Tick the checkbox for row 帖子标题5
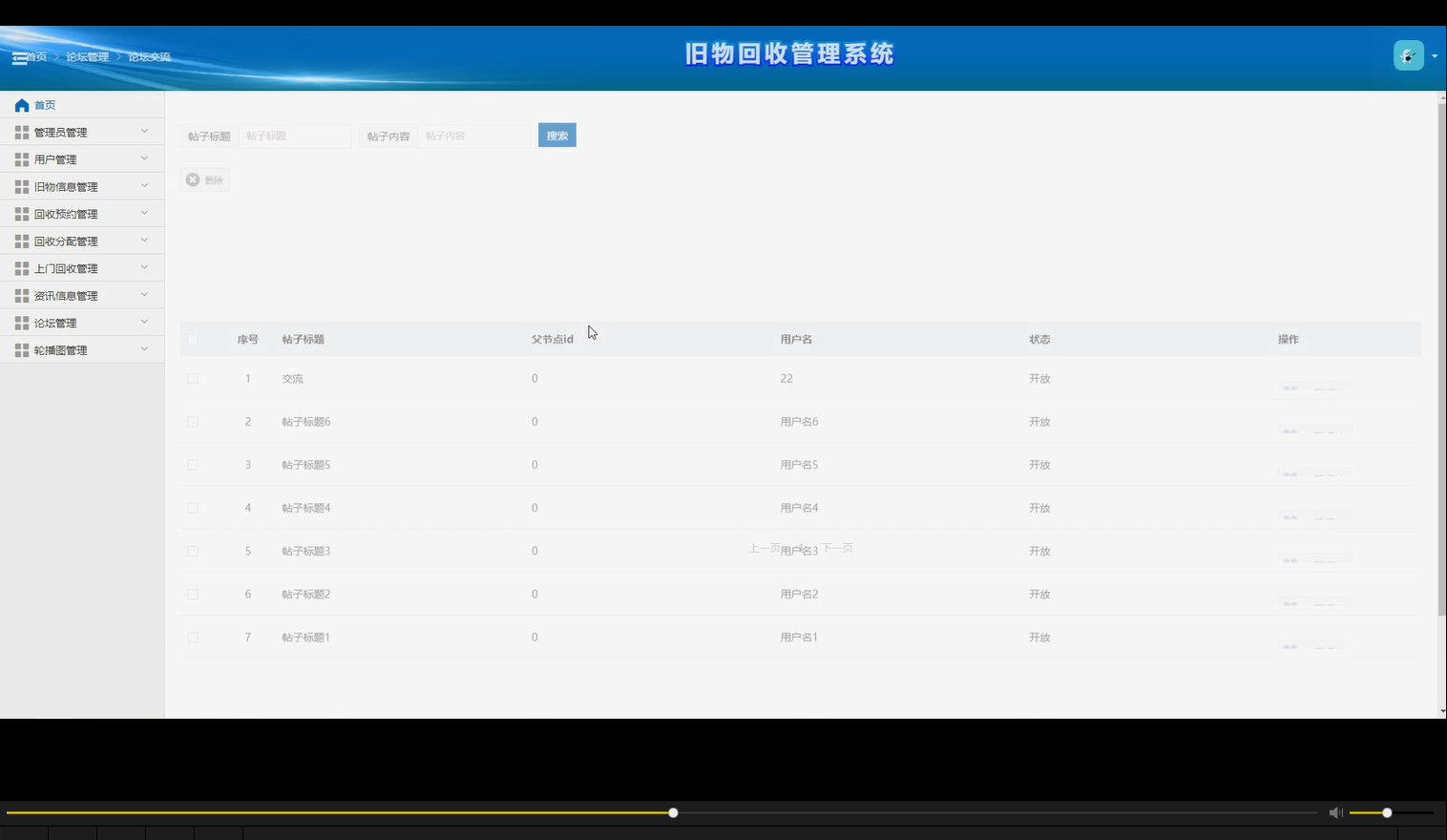 [193, 465]
